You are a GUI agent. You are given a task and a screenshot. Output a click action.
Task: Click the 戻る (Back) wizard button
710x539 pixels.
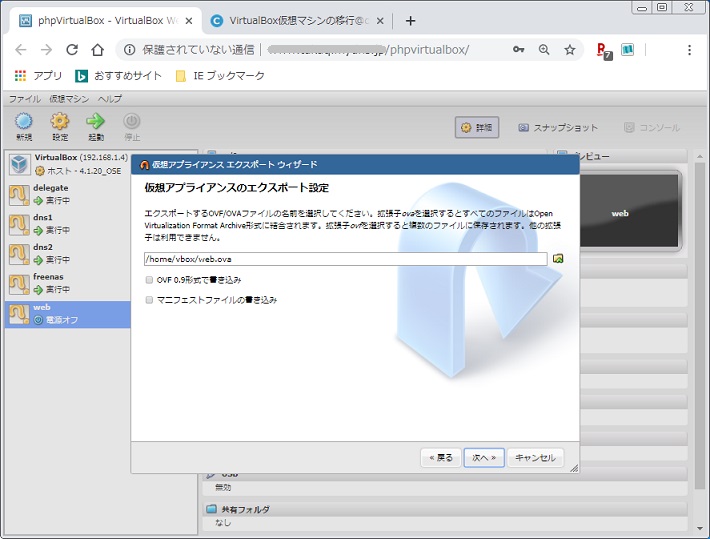click(441, 457)
